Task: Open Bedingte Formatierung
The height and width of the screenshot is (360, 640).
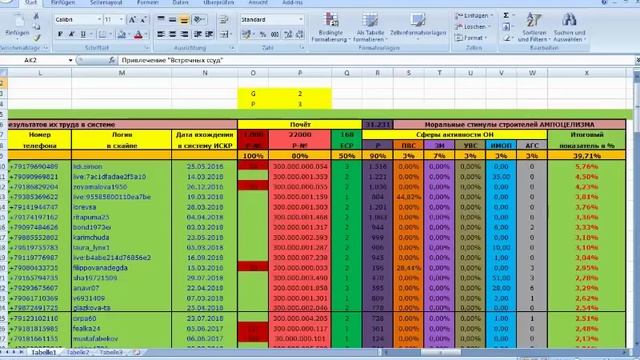Action: (331, 27)
